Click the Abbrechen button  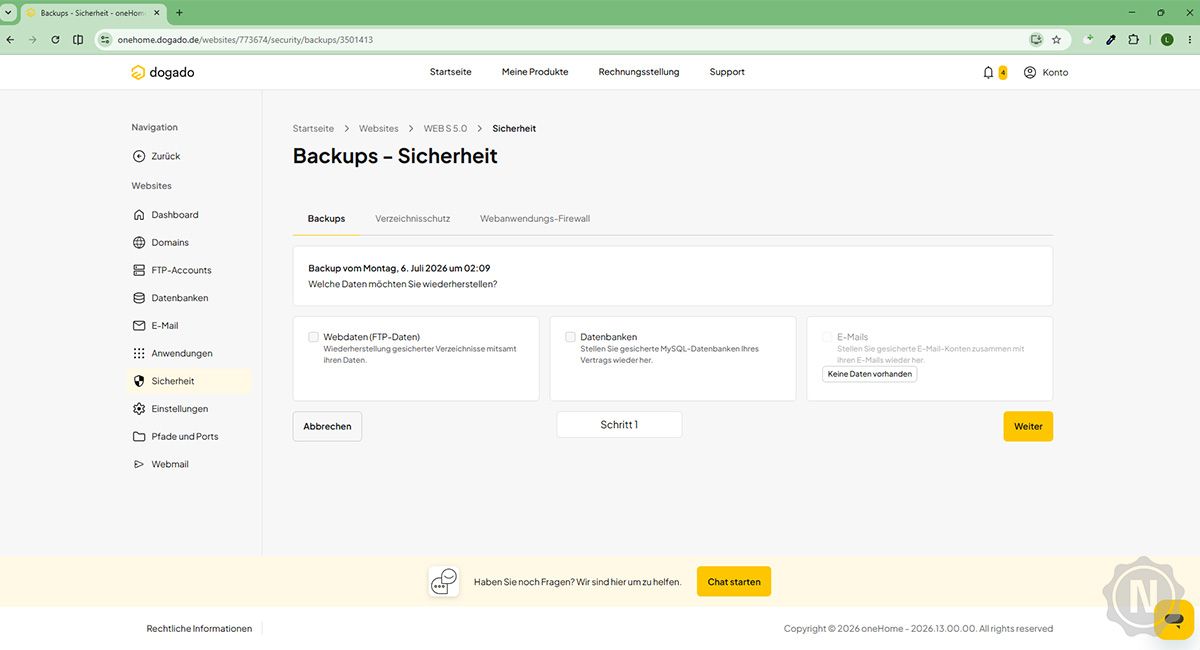click(327, 426)
